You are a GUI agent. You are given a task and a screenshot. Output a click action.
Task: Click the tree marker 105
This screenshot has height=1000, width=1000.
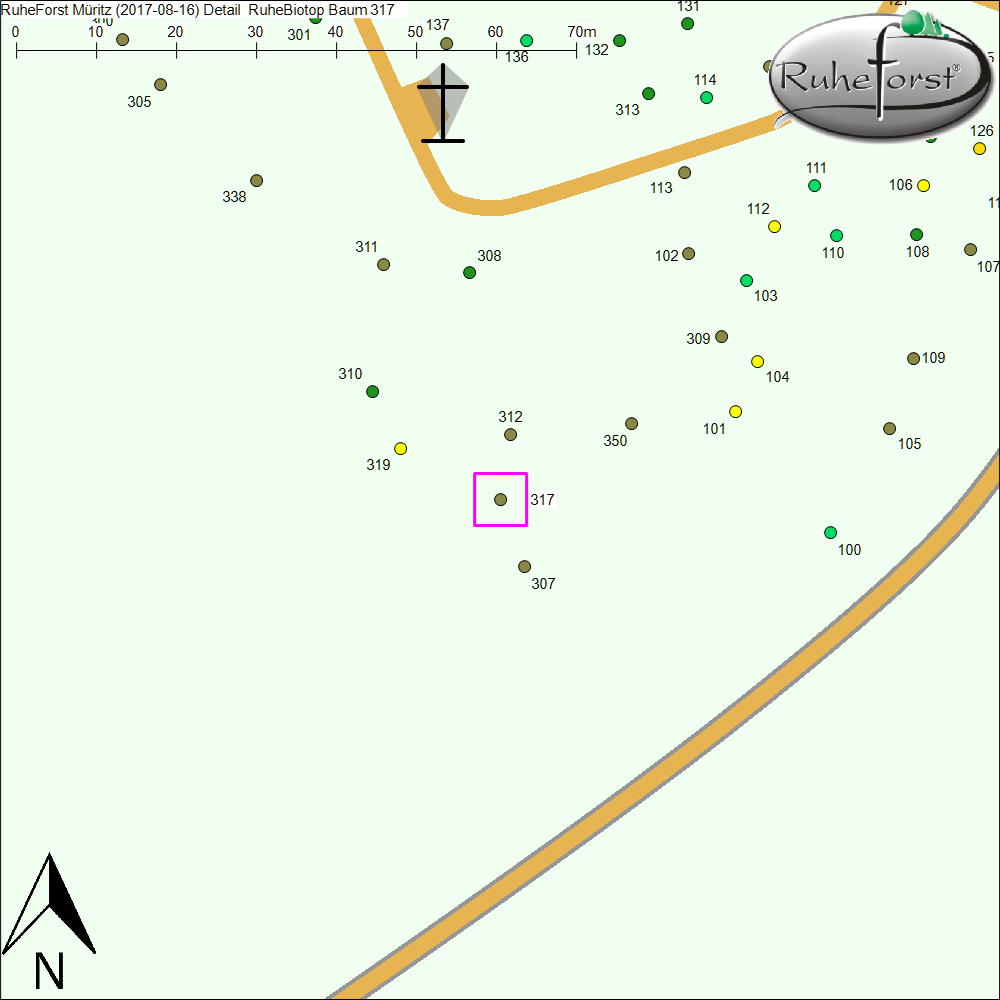[x=889, y=428]
